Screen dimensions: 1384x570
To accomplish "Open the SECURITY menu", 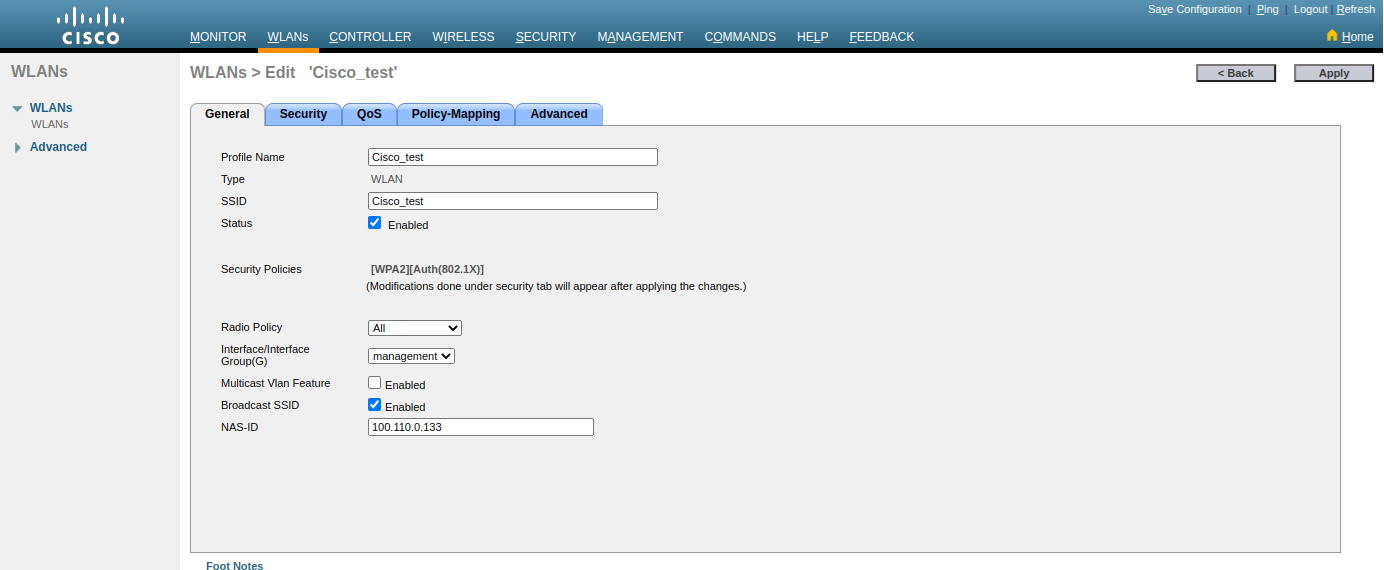I will click(546, 37).
